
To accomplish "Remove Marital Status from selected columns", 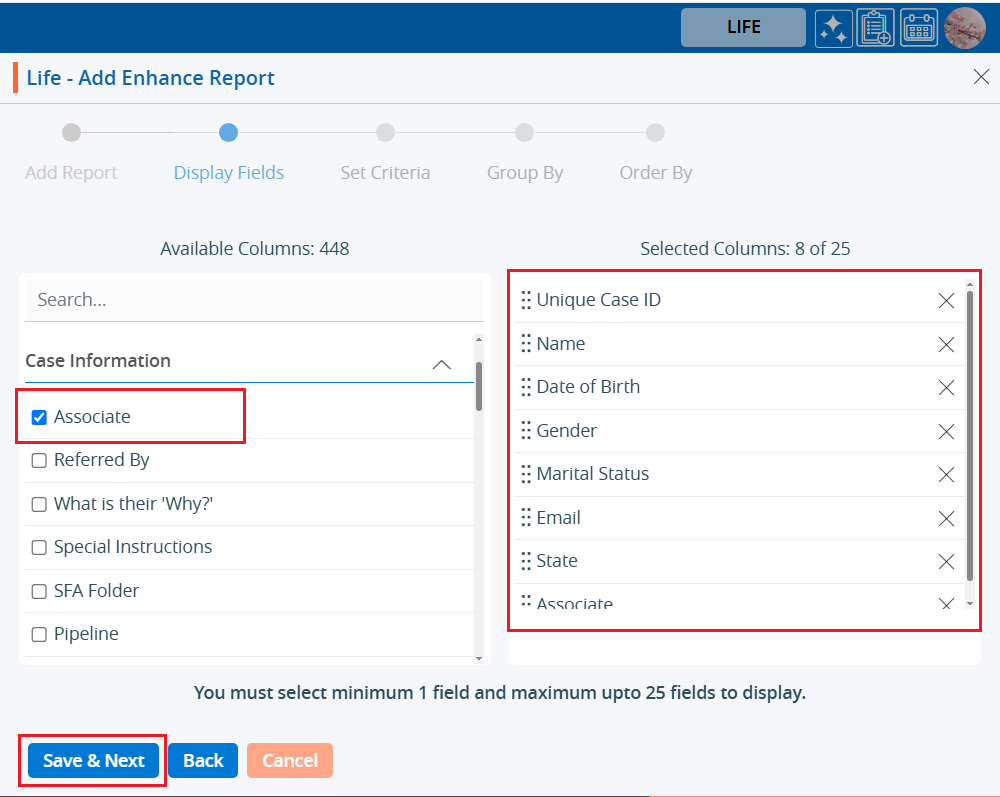I will tap(946, 475).
